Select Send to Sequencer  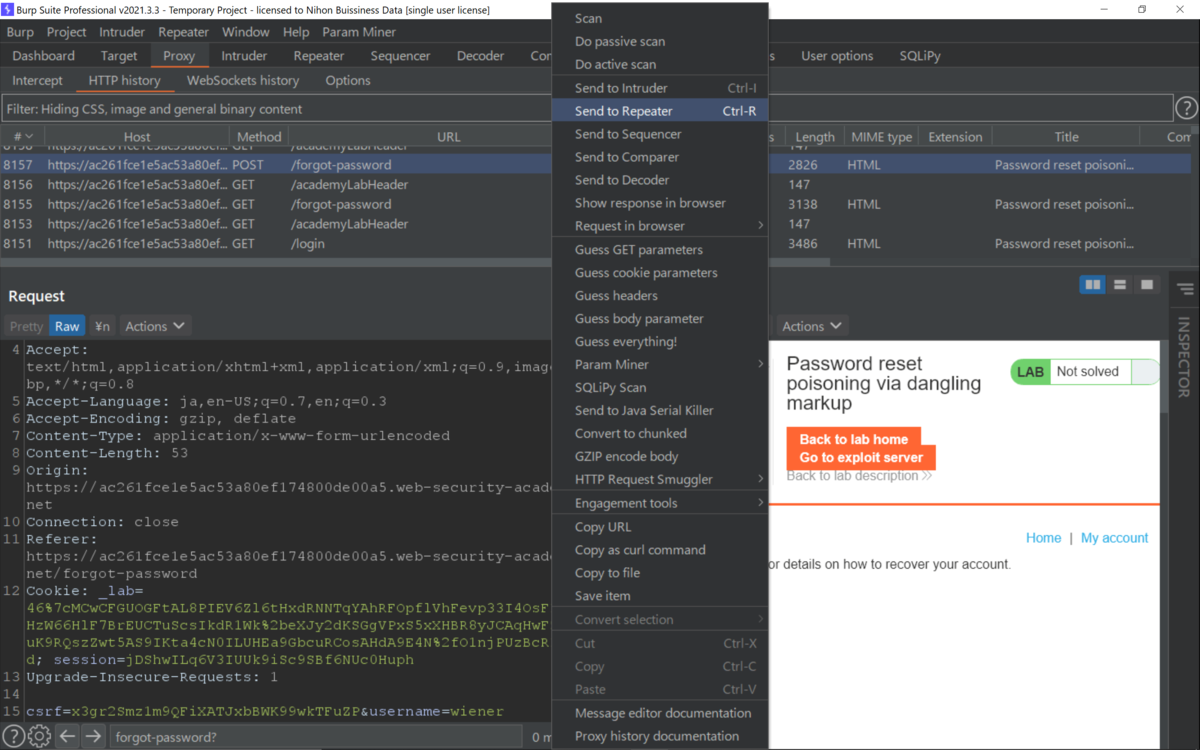(x=660, y=134)
